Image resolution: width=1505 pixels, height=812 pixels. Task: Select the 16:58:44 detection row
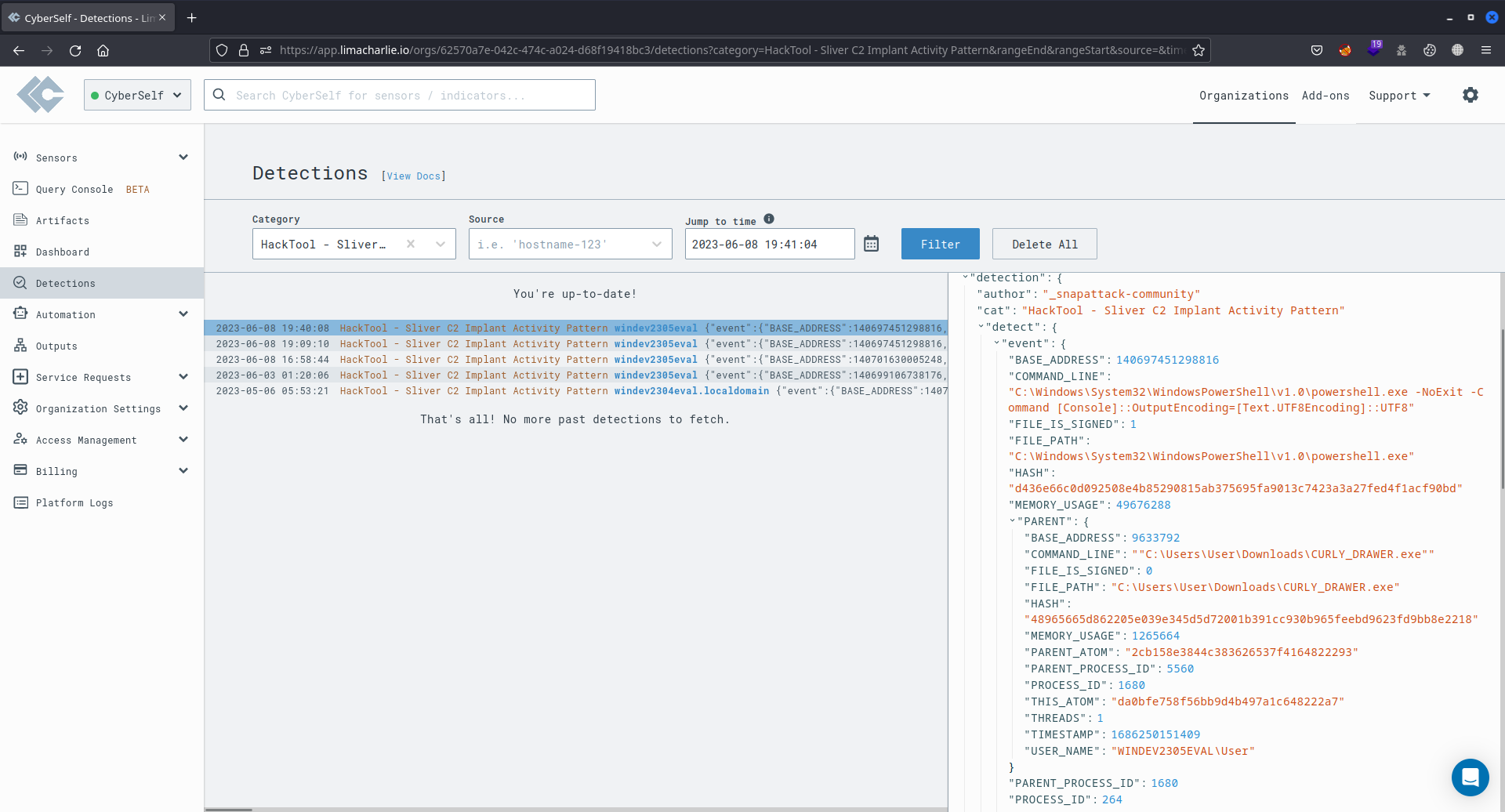(x=576, y=359)
